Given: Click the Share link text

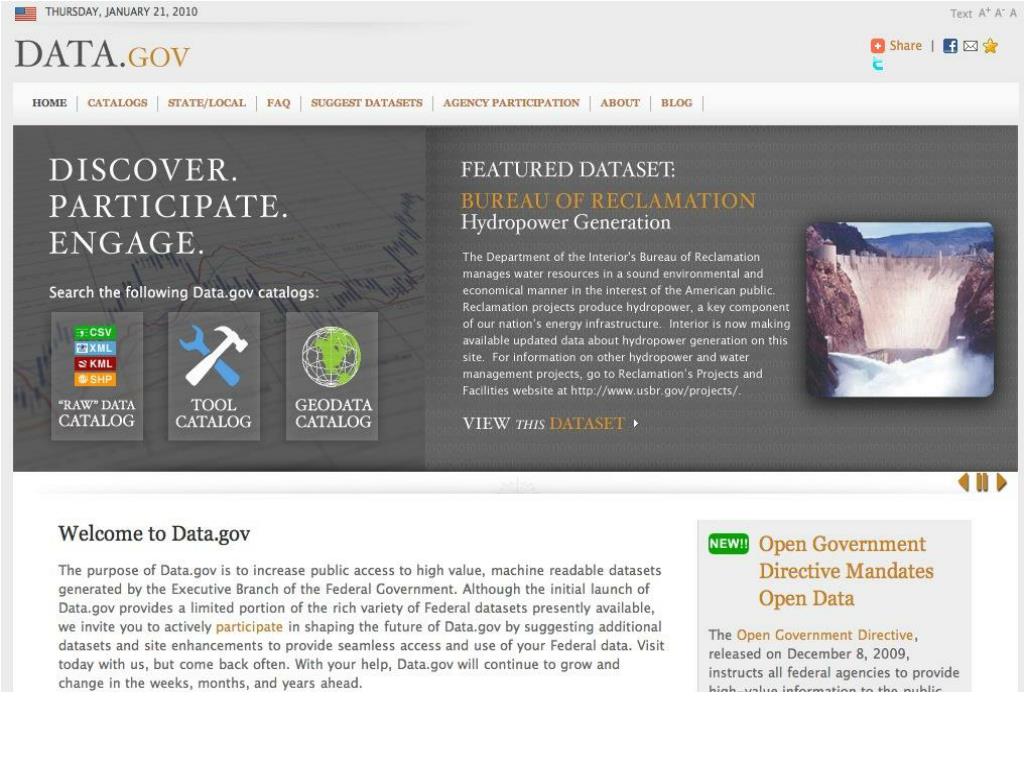Looking at the screenshot, I should pos(905,46).
